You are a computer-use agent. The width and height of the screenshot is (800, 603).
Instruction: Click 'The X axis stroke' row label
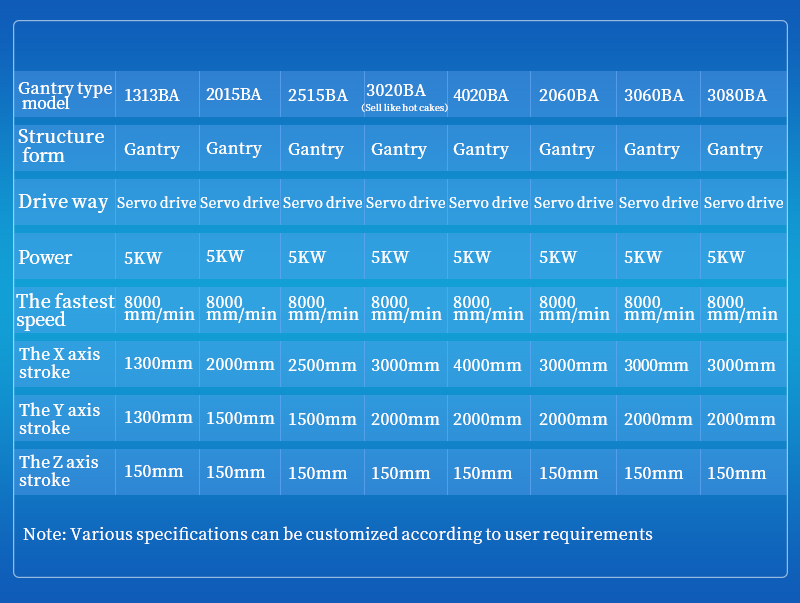tap(59, 363)
